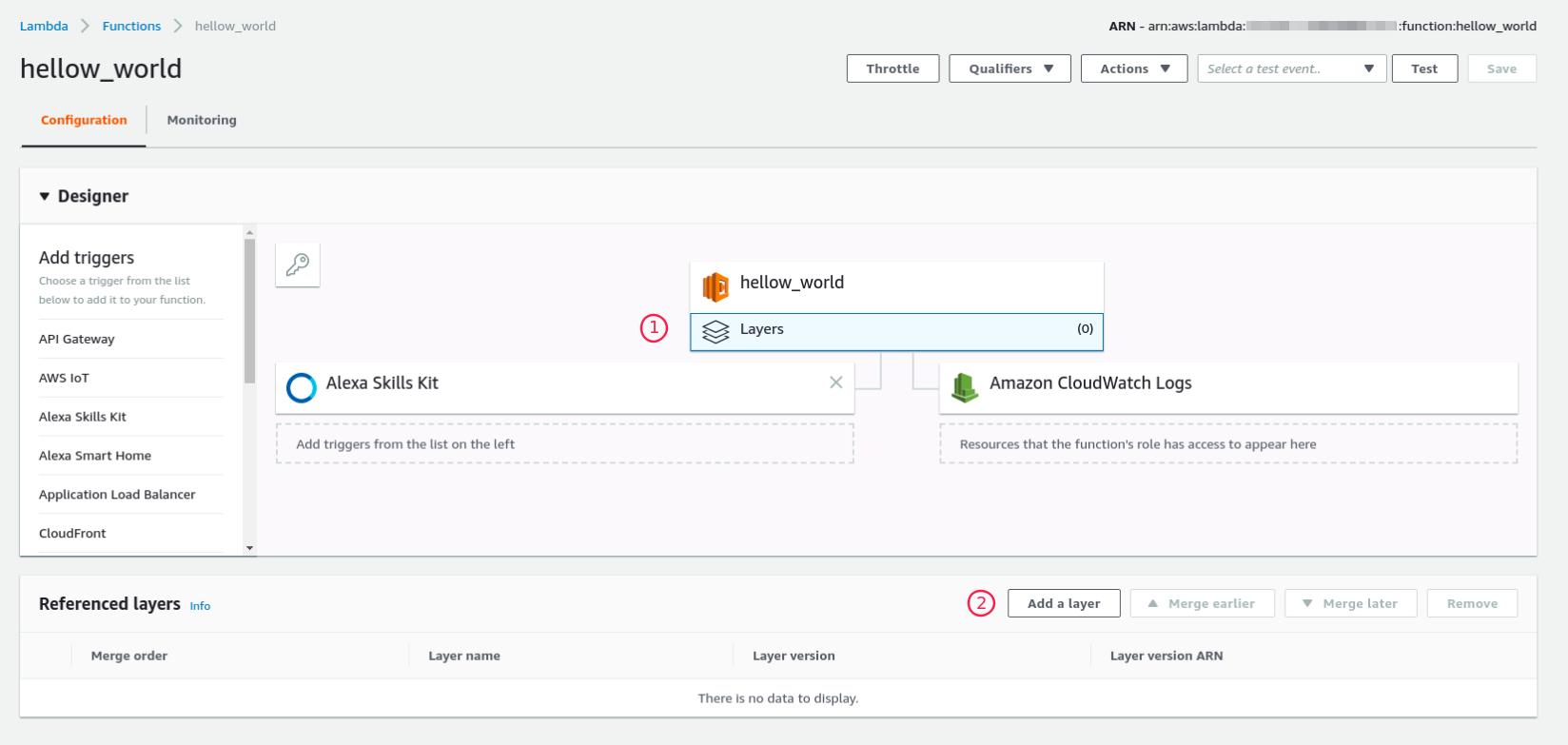The image size is (1568, 745).
Task: Switch to the Configuration tab
Action: tap(84, 120)
